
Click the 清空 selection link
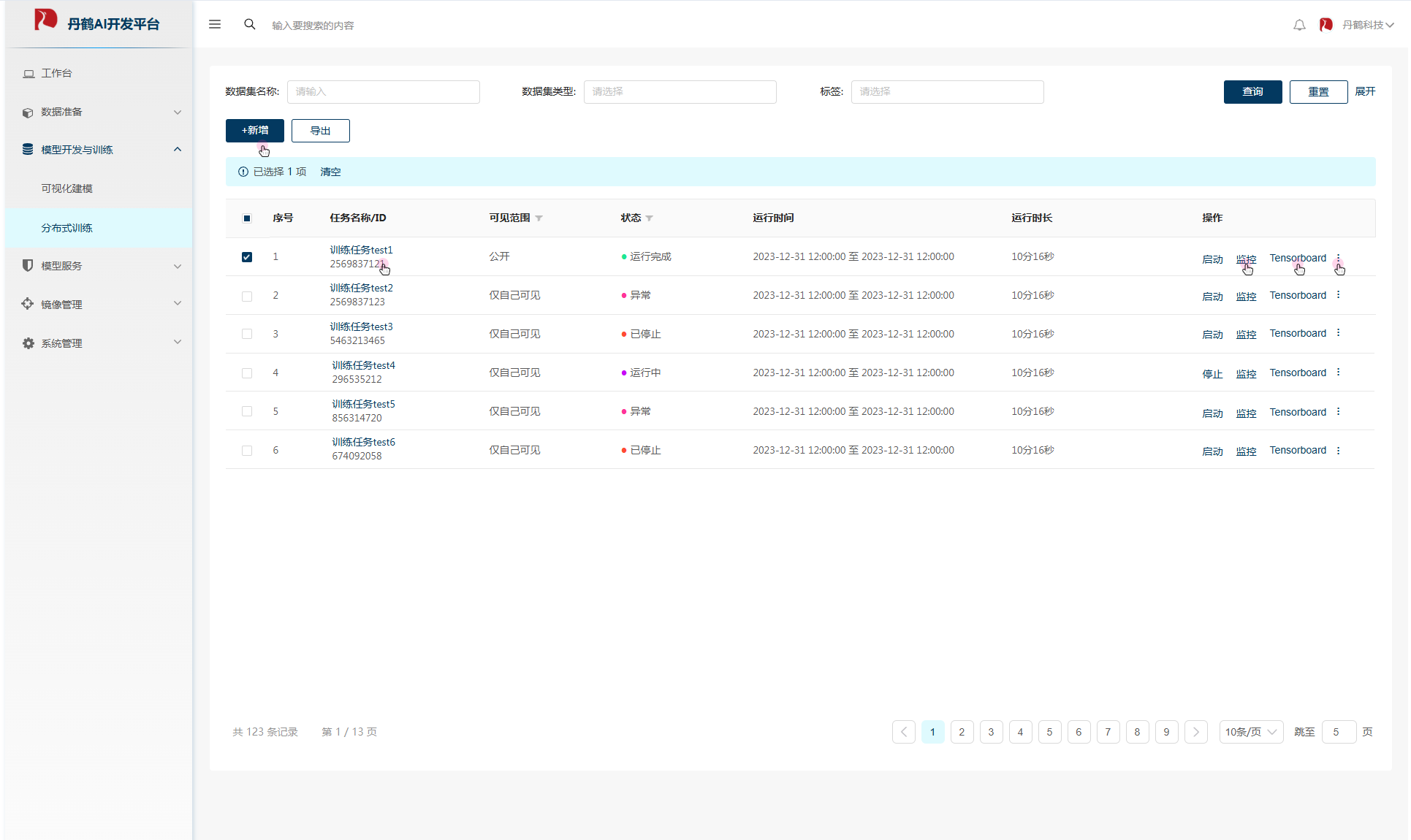(x=330, y=172)
